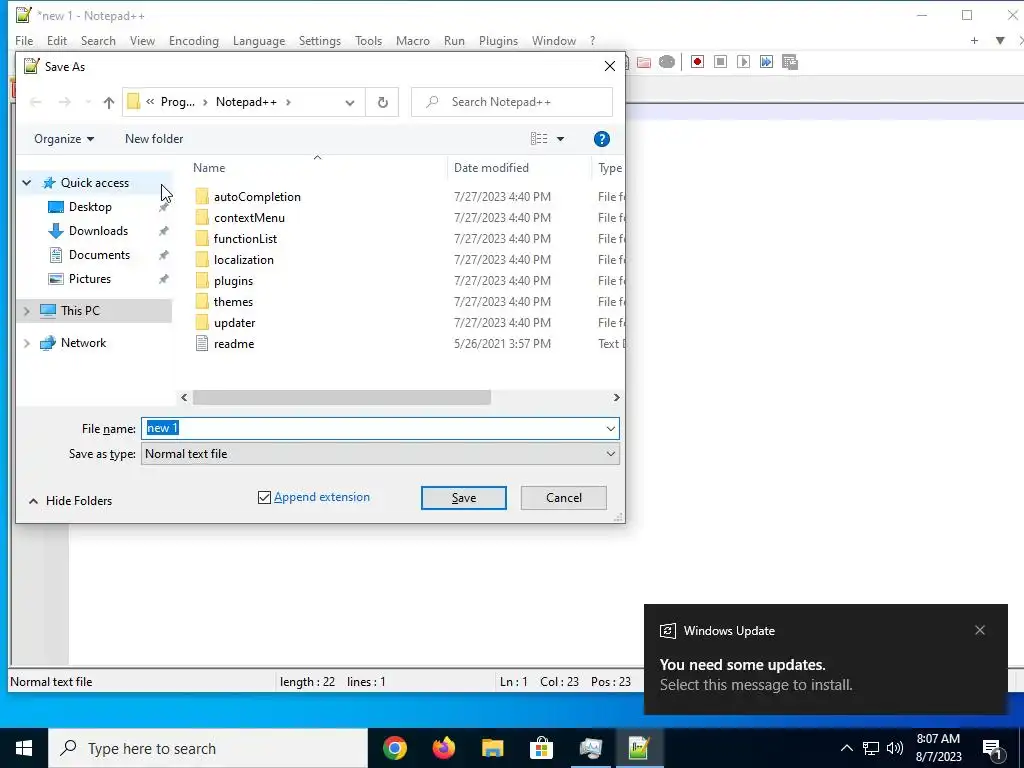Select the contextMenu folder
This screenshot has width=1024, height=768.
[249, 217]
